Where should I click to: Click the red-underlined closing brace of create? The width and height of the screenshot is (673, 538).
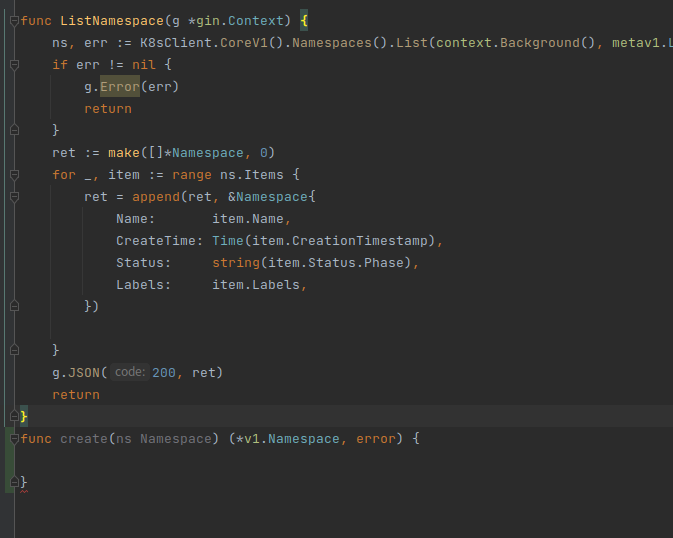coord(24,482)
